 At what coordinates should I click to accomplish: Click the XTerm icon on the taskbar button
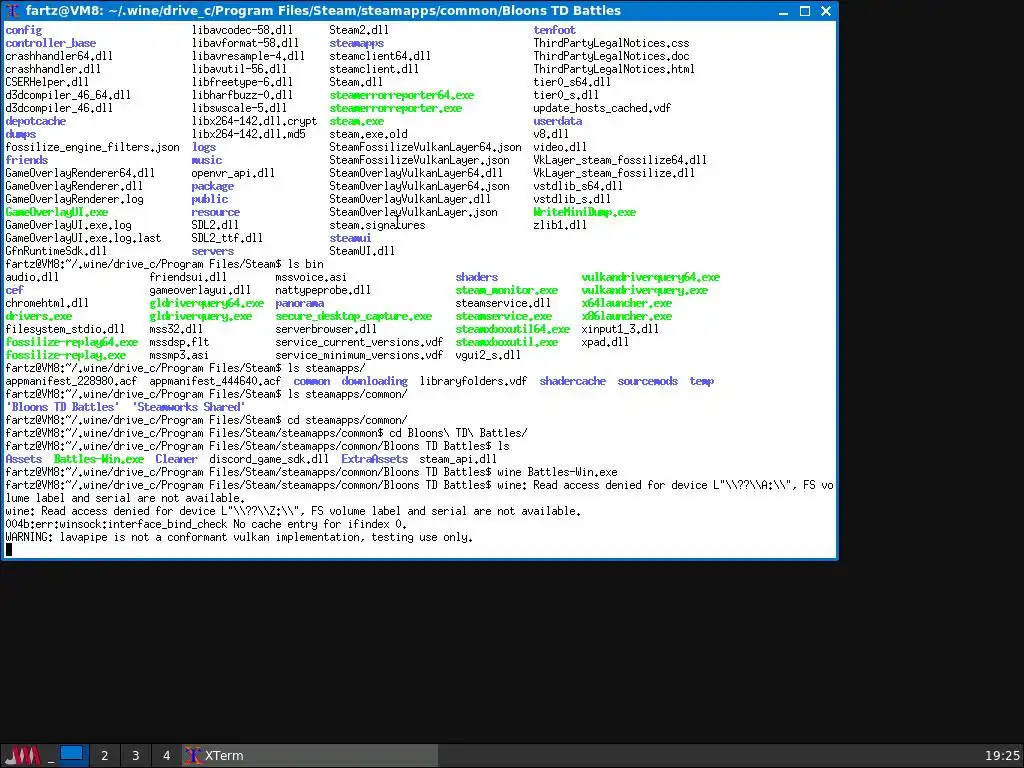click(x=193, y=756)
